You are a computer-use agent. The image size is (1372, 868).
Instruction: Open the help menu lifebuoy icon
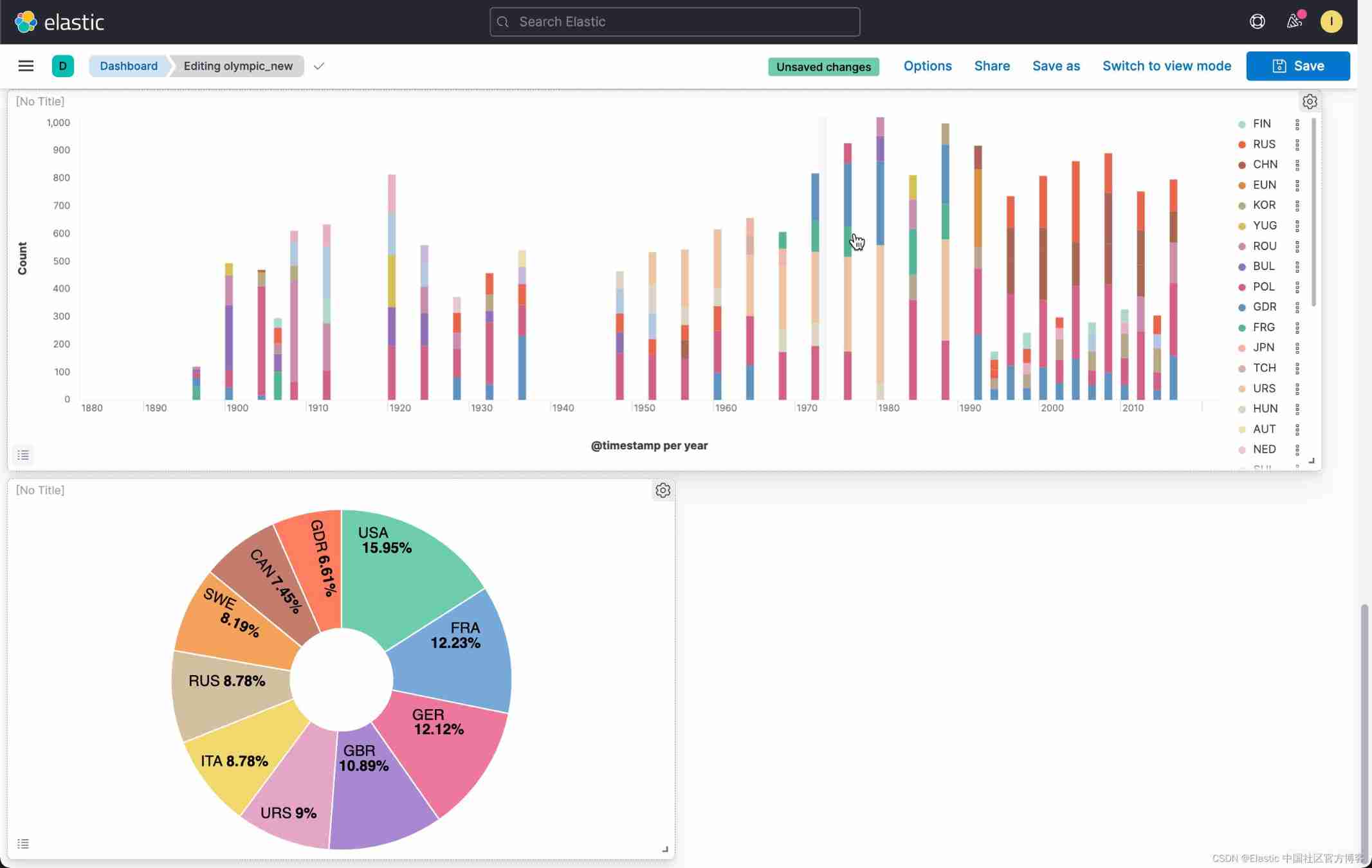(x=1257, y=22)
